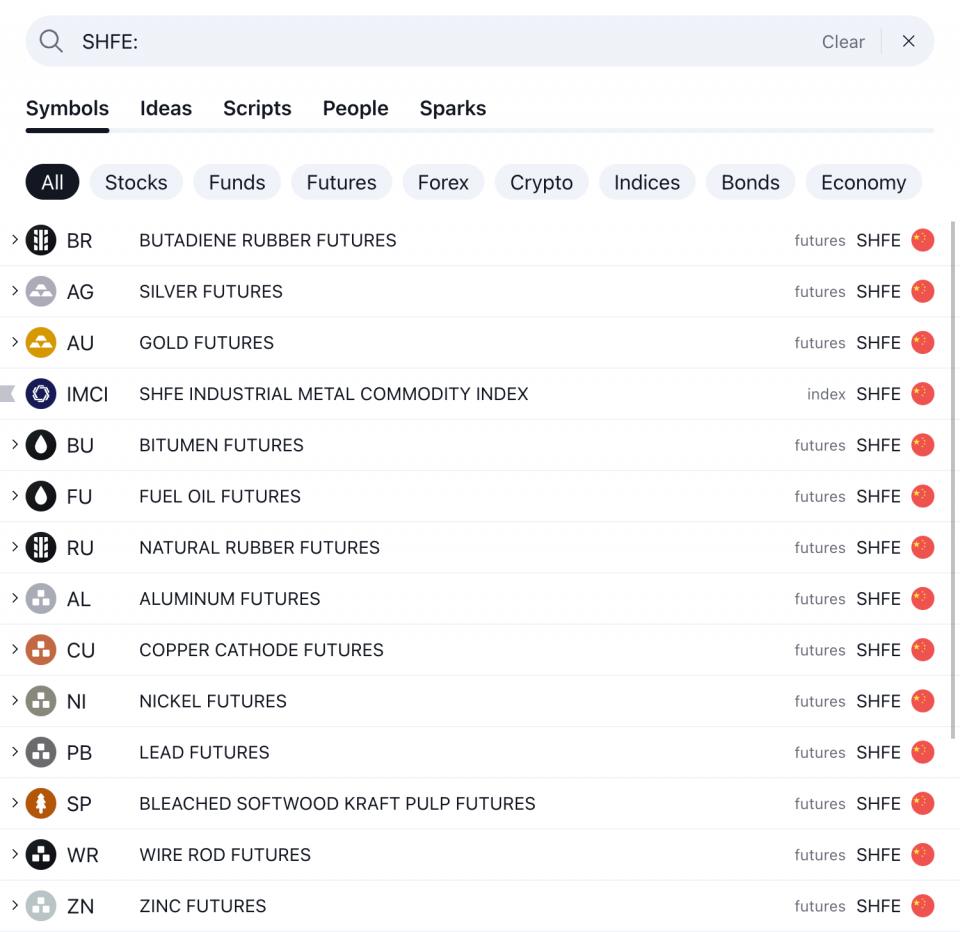This screenshot has width=960, height=932.
Task: Click the Clear button in search bar
Action: [843, 42]
